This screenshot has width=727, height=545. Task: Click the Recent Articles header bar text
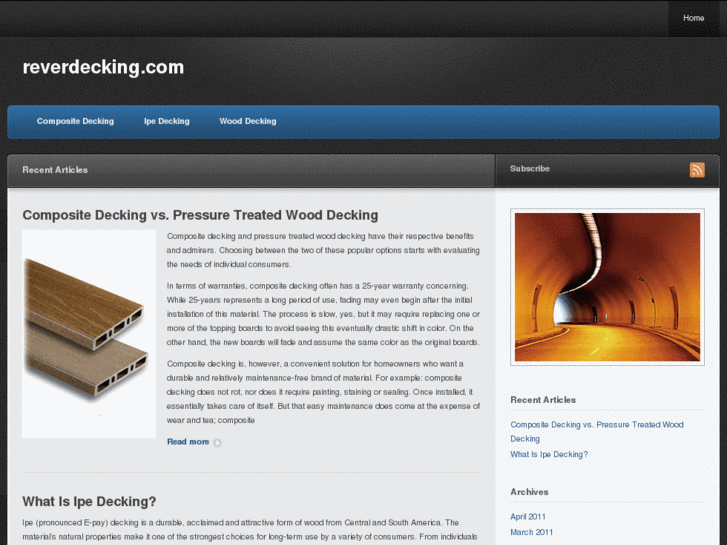click(x=55, y=170)
